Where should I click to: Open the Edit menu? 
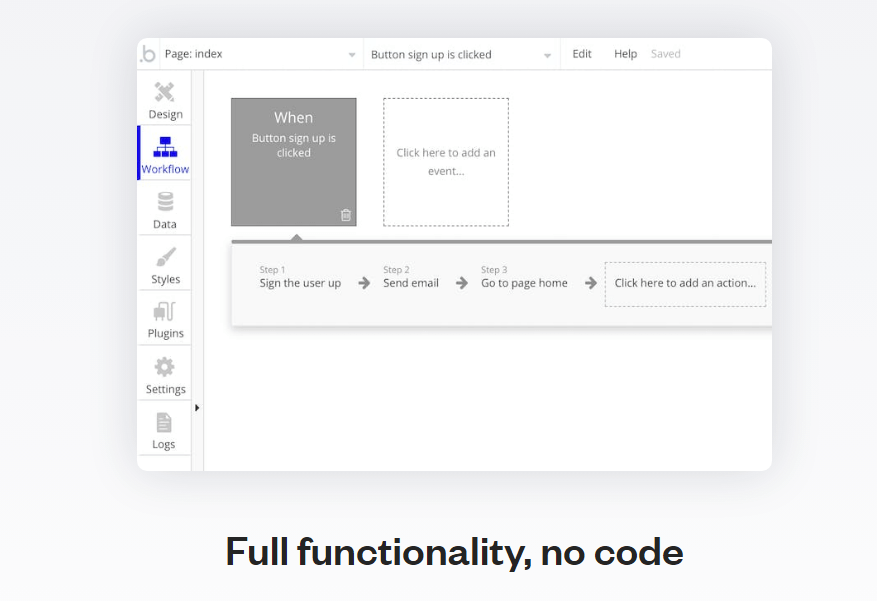(x=582, y=54)
